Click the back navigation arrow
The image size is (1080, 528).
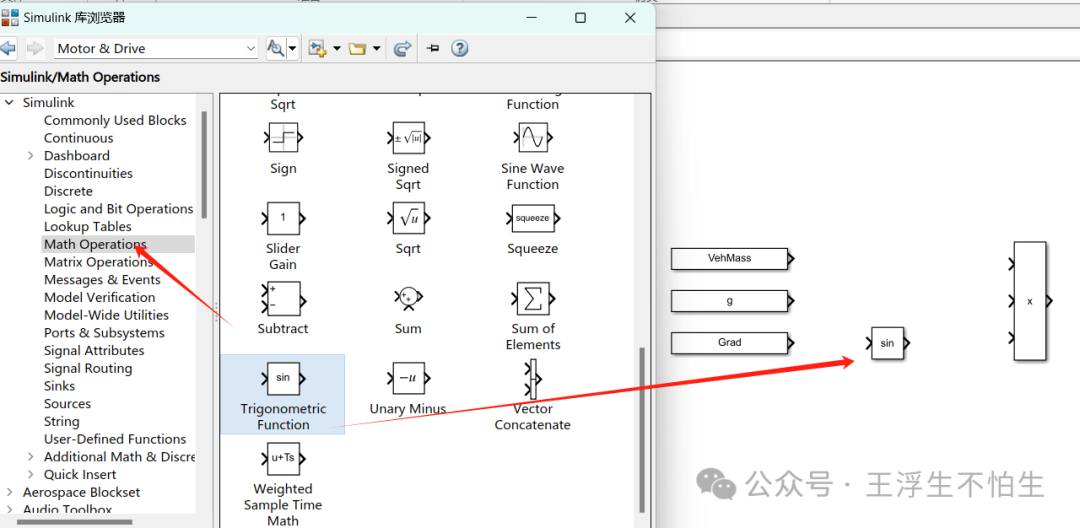coord(8,48)
